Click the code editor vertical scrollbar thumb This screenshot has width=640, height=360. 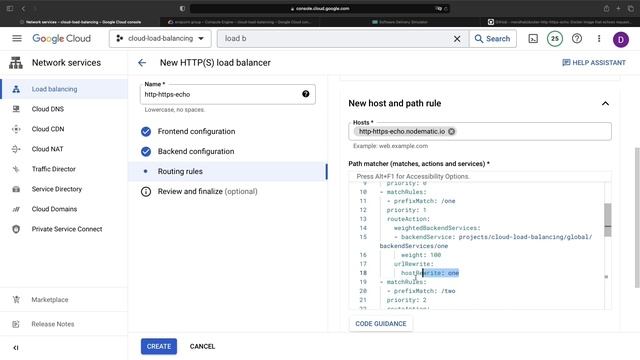608,220
